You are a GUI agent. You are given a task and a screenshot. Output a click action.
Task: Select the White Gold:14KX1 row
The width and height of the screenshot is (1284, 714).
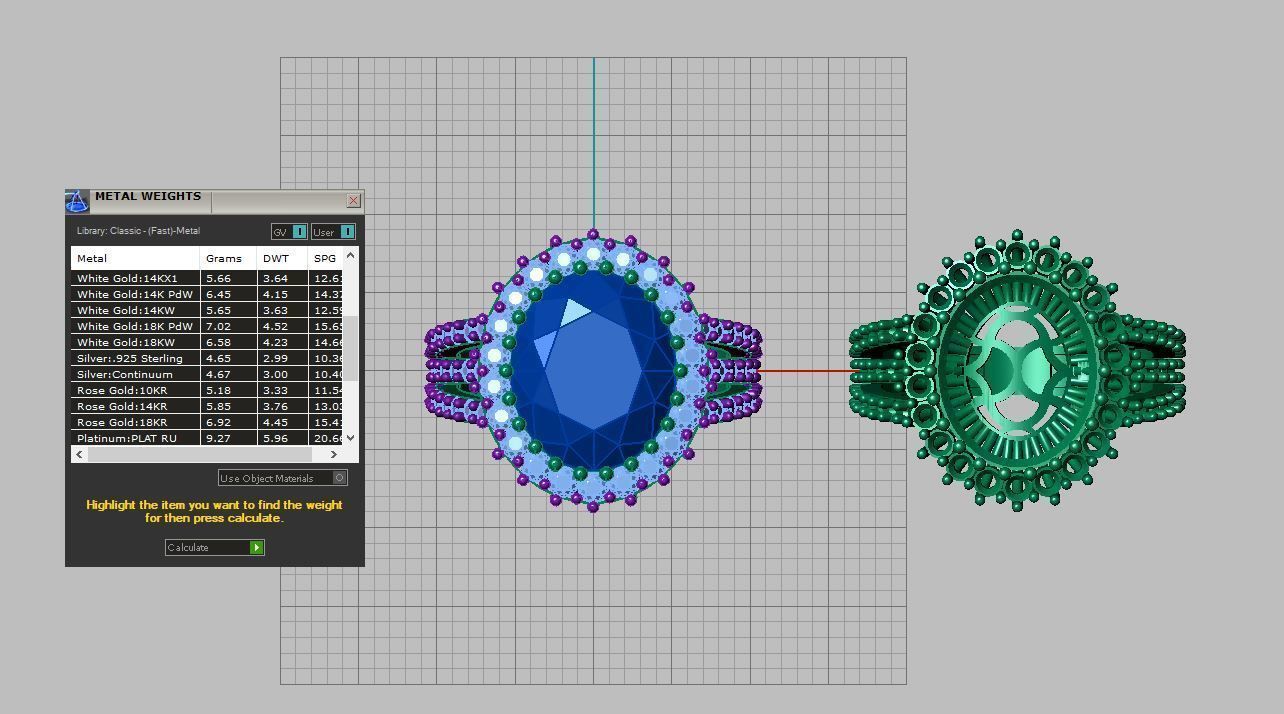207,278
